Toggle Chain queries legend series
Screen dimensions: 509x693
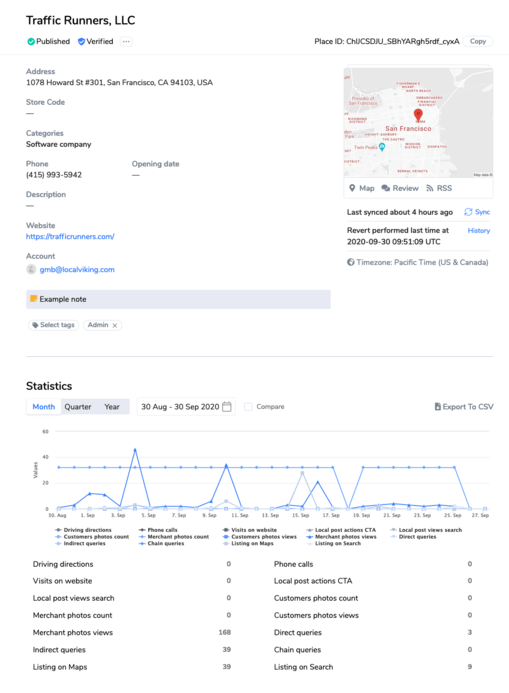click(x=161, y=543)
